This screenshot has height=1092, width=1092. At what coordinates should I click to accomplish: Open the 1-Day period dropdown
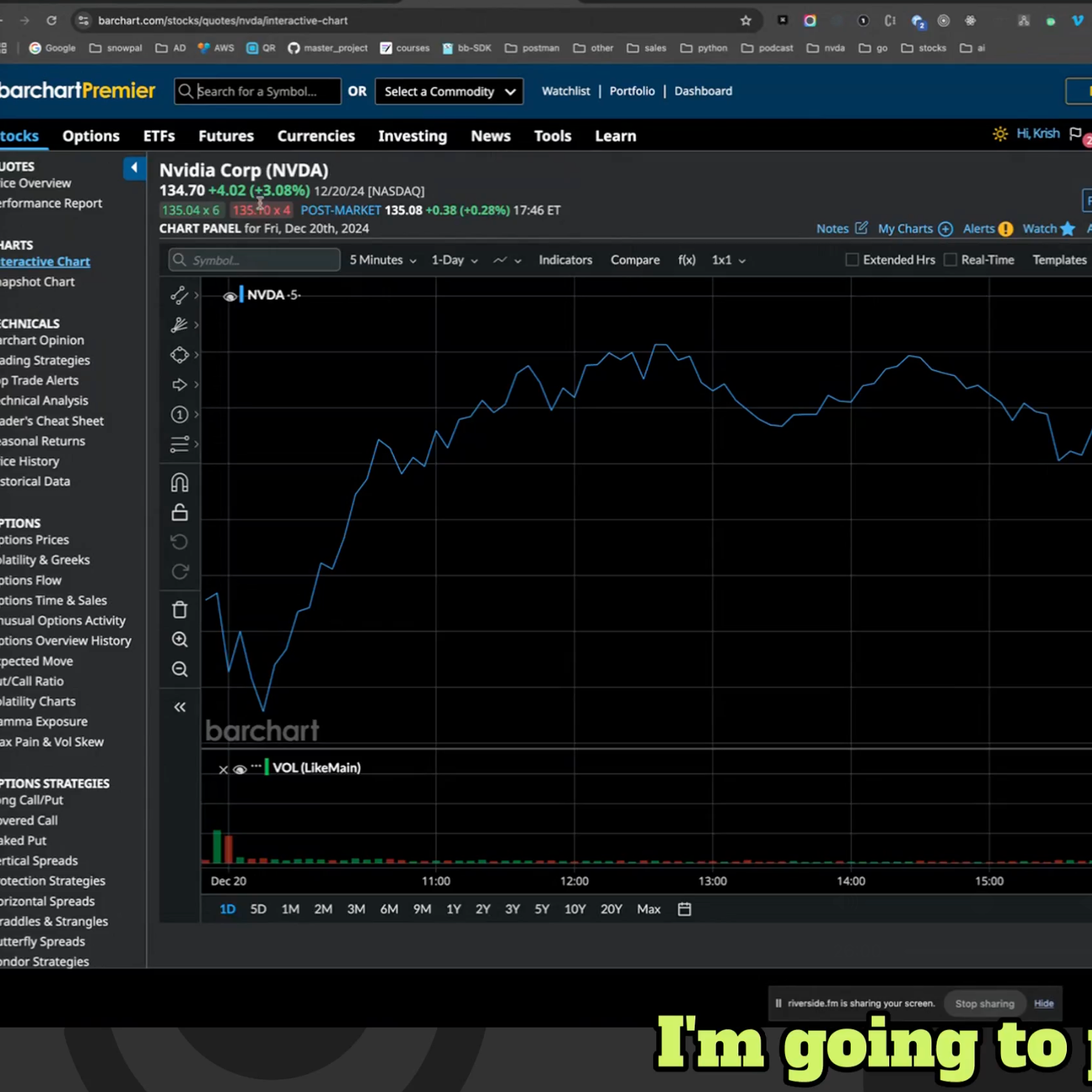coord(454,260)
